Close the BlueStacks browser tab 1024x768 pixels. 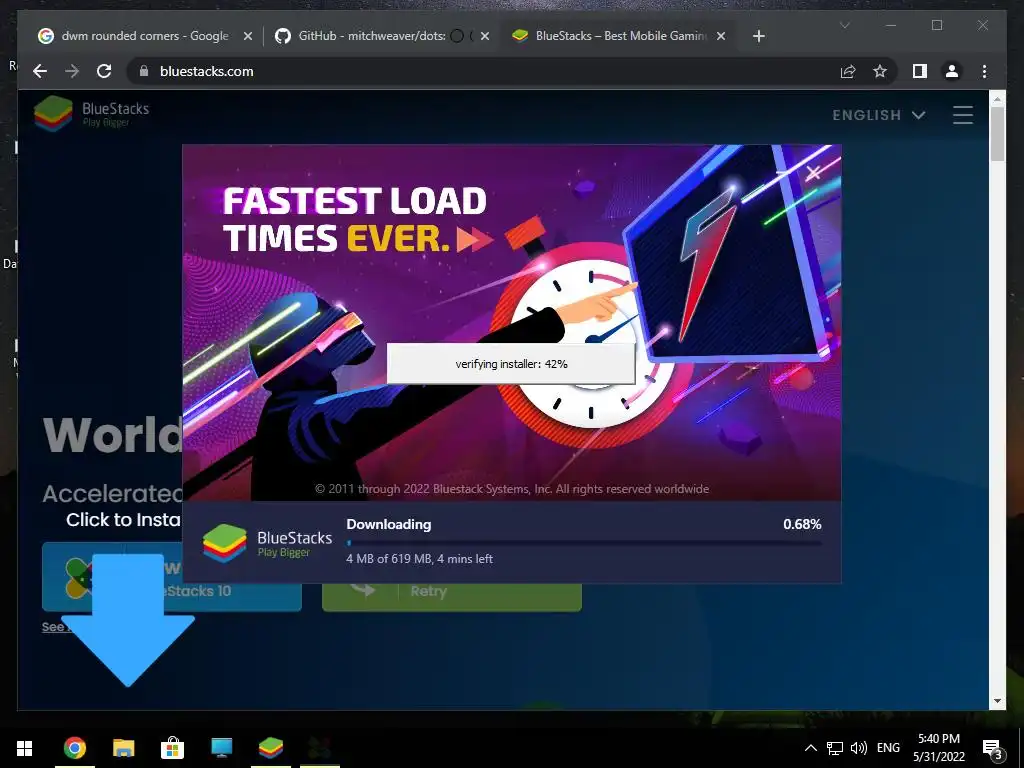[721, 36]
